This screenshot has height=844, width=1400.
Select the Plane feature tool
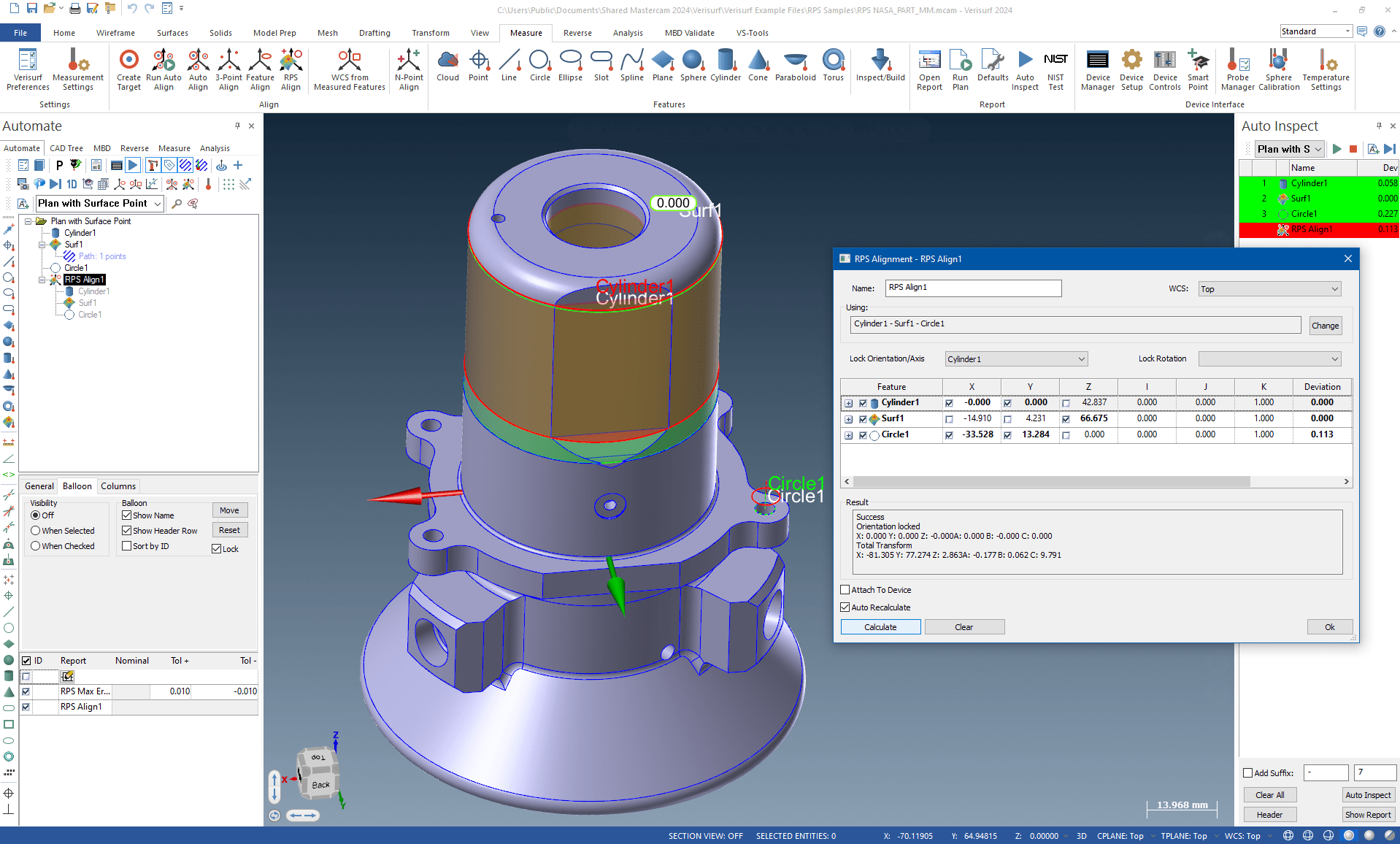pos(663,66)
